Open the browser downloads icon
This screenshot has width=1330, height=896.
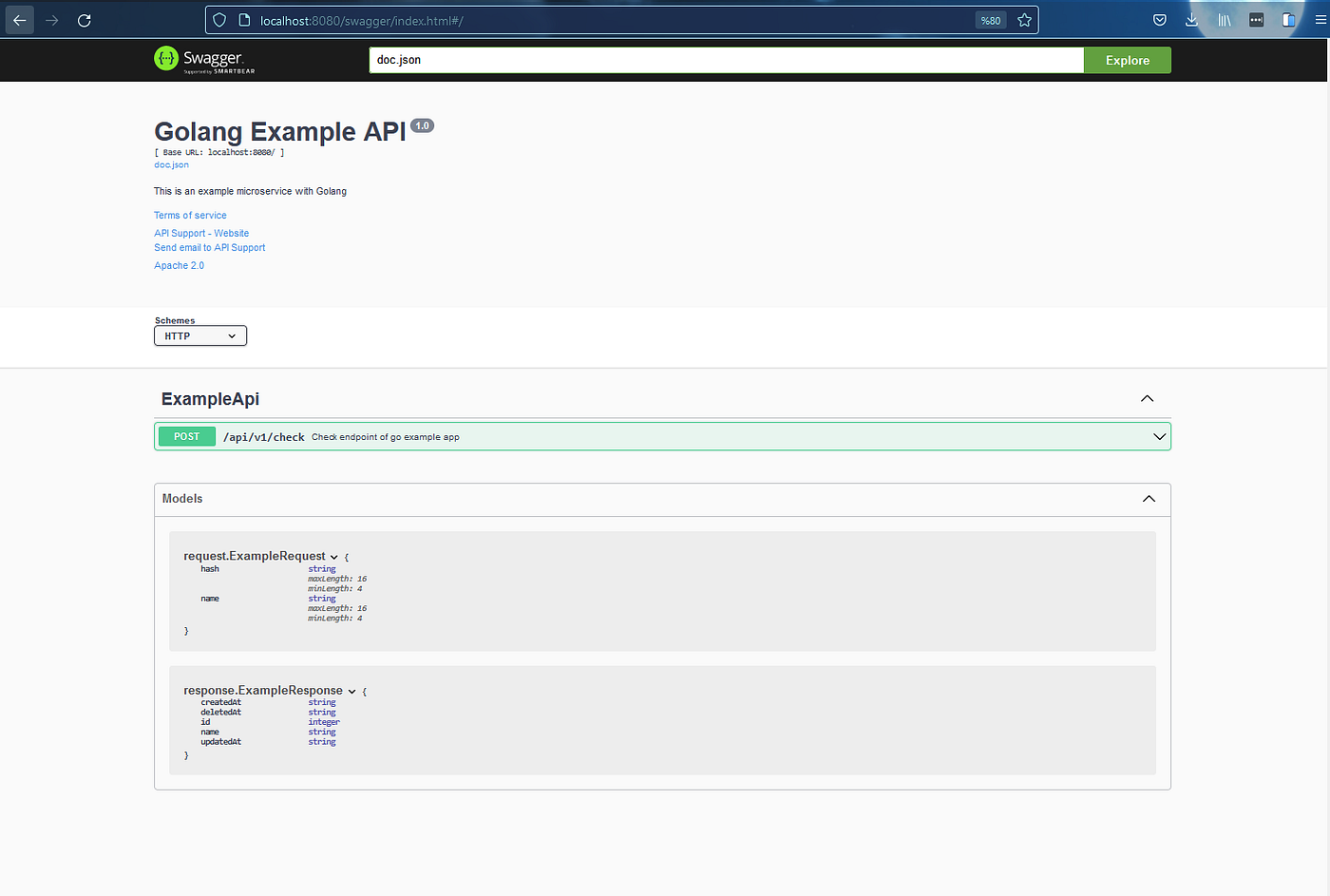pos(1191,20)
